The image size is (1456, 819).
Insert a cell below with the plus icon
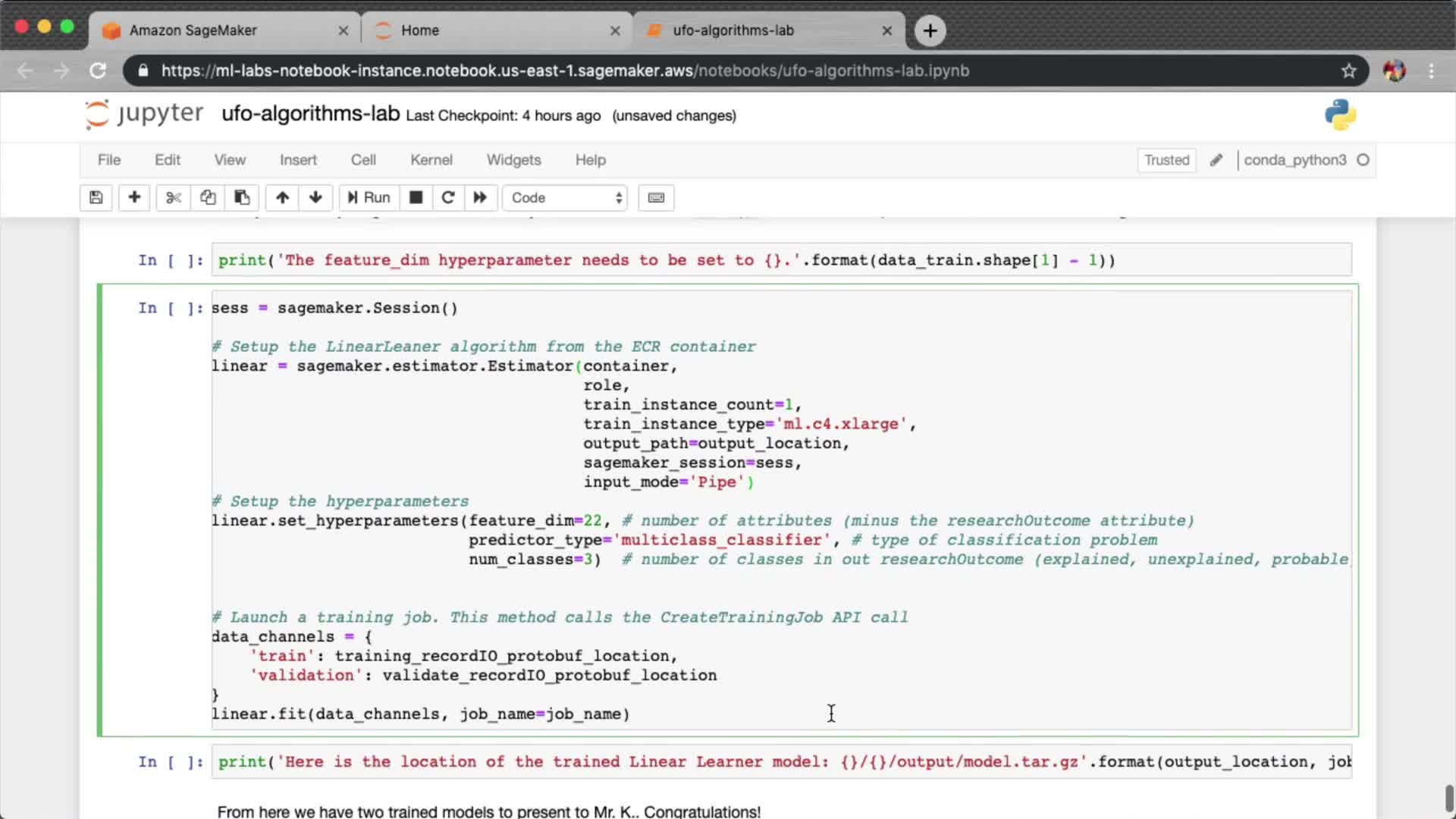click(134, 198)
